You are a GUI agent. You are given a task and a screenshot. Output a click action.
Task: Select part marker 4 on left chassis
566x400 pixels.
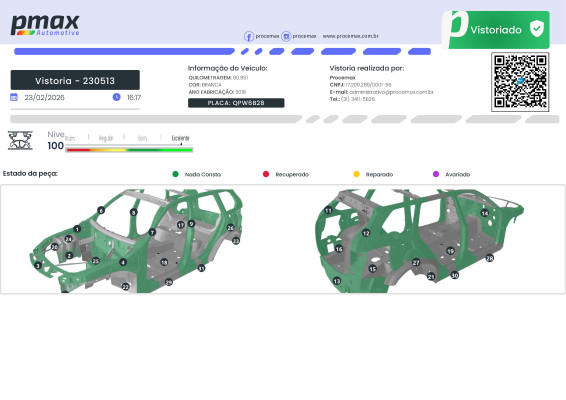[123, 262]
